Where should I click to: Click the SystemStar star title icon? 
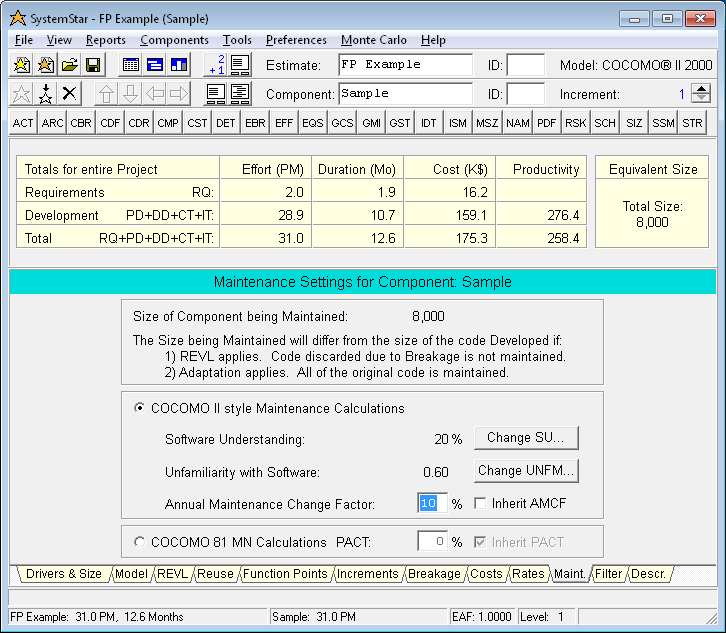(x=18, y=19)
